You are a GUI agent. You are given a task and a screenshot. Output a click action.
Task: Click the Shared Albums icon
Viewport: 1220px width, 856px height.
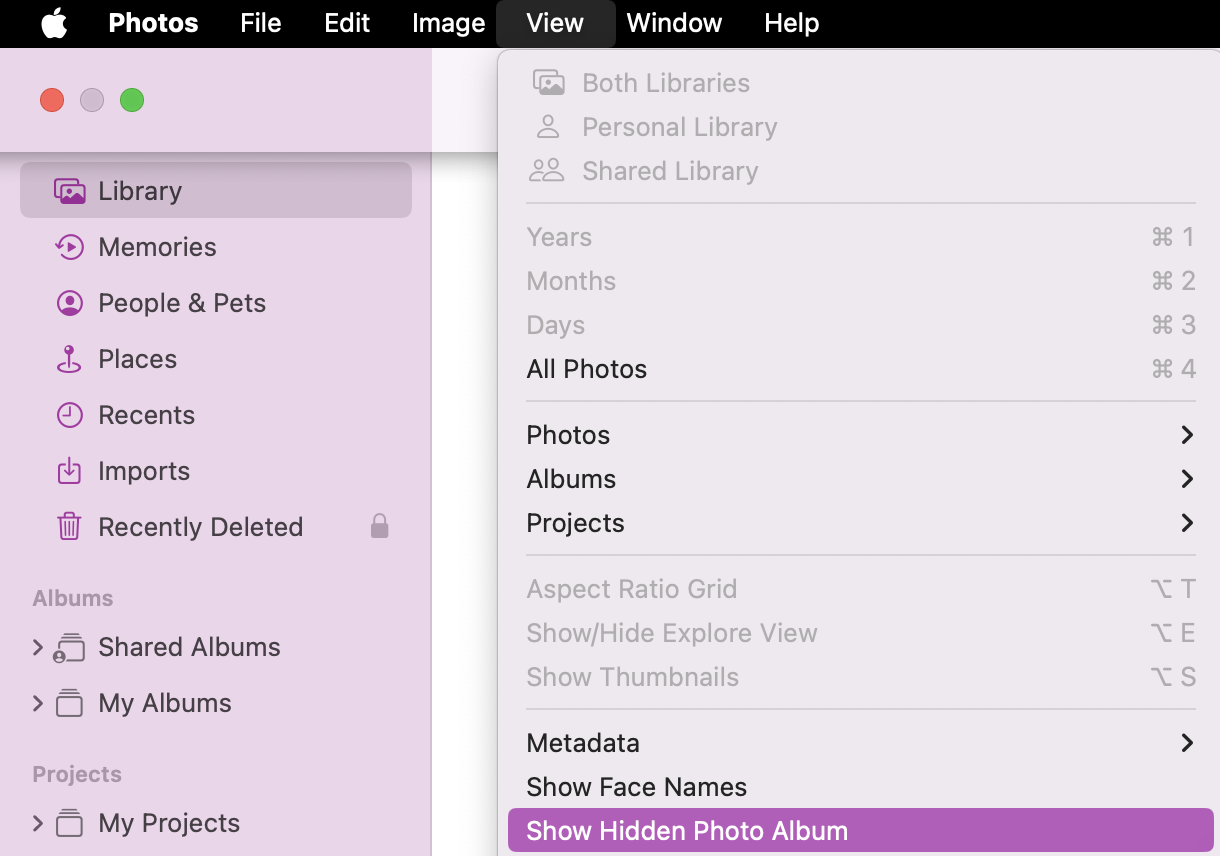pyautogui.click(x=70, y=647)
